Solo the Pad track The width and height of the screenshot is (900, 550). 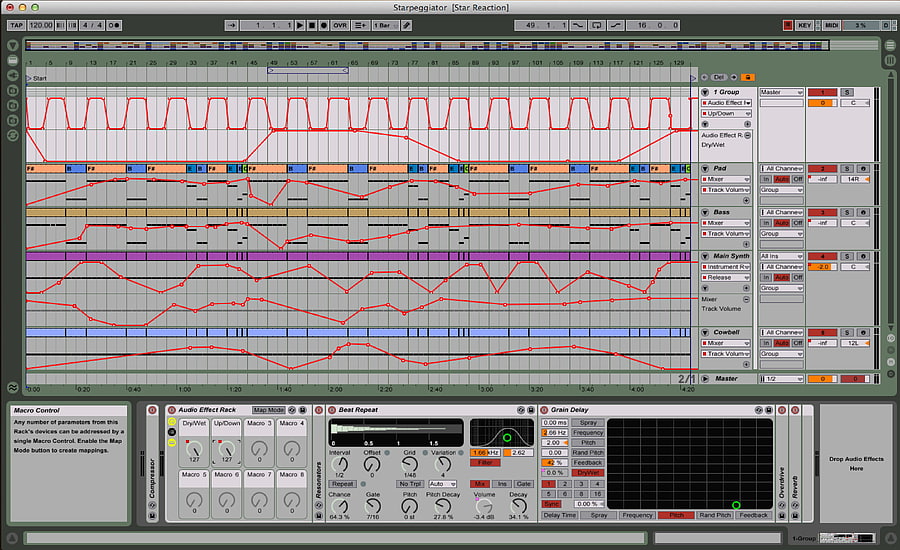coord(847,169)
